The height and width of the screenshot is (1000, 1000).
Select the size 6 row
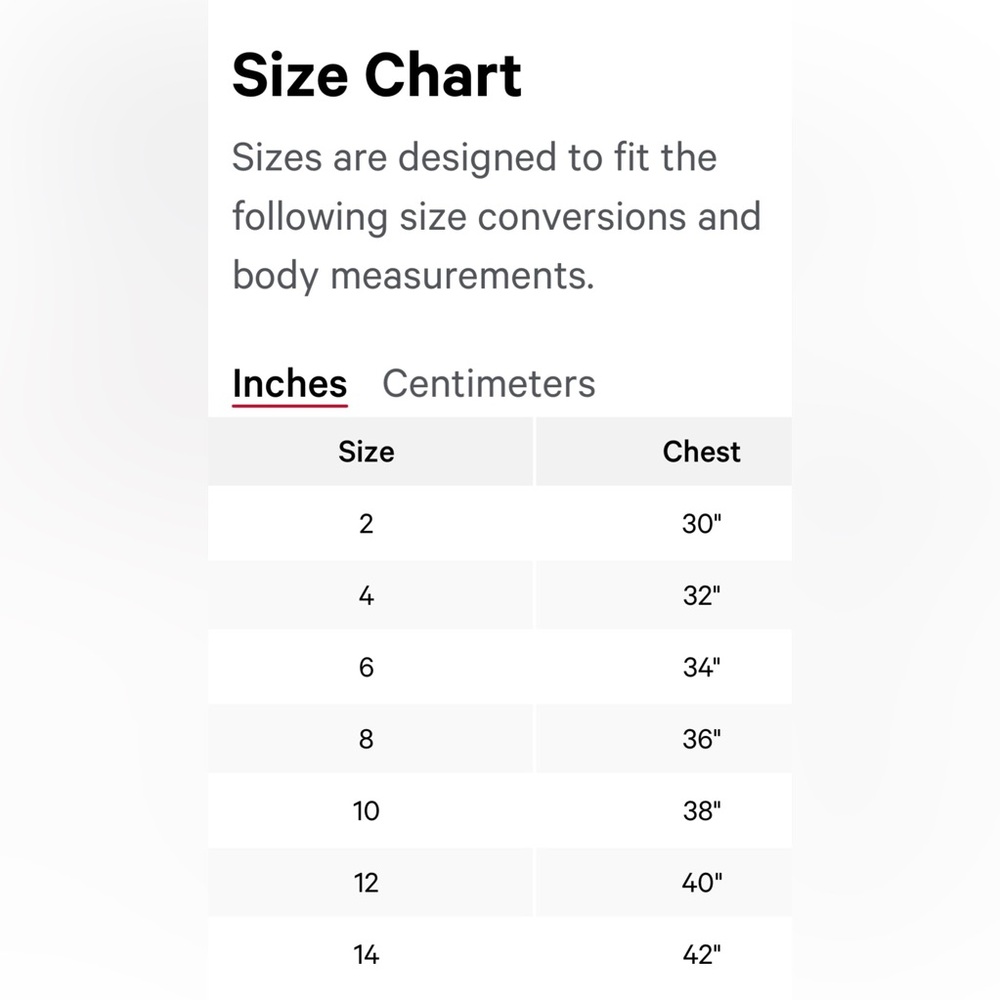(500, 667)
